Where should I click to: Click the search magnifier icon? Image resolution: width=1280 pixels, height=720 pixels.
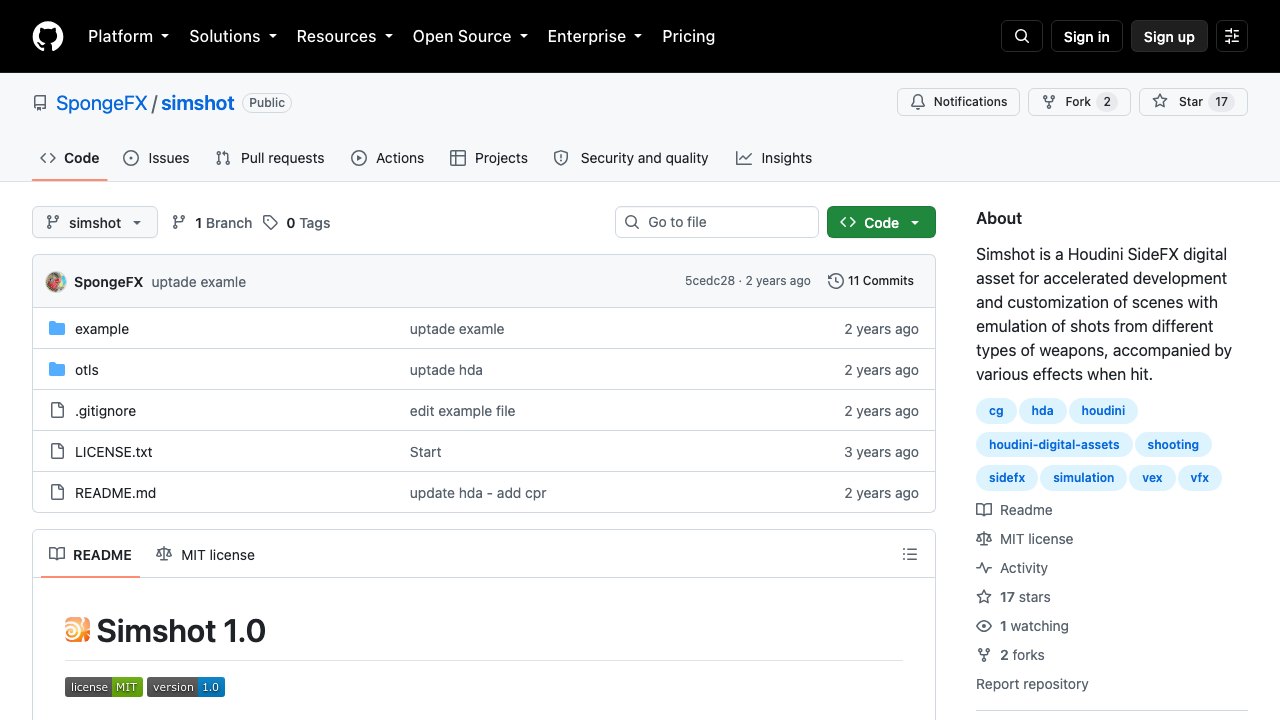pos(1022,36)
